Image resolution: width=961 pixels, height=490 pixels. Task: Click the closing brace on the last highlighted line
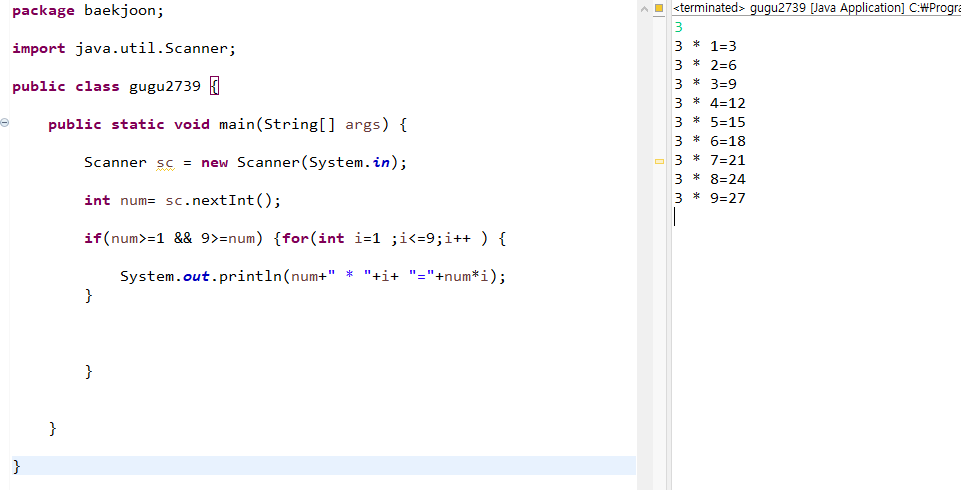click(17, 466)
